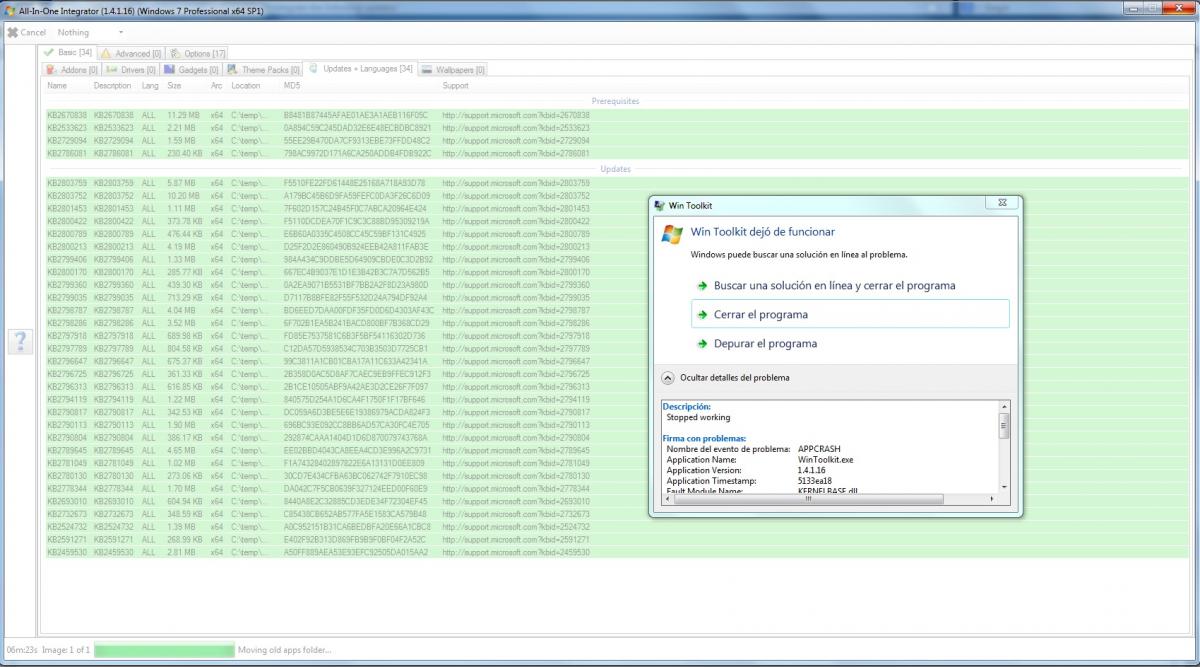Sort list by Size column header
Image resolution: width=1200 pixels, height=667 pixels.
(x=174, y=86)
